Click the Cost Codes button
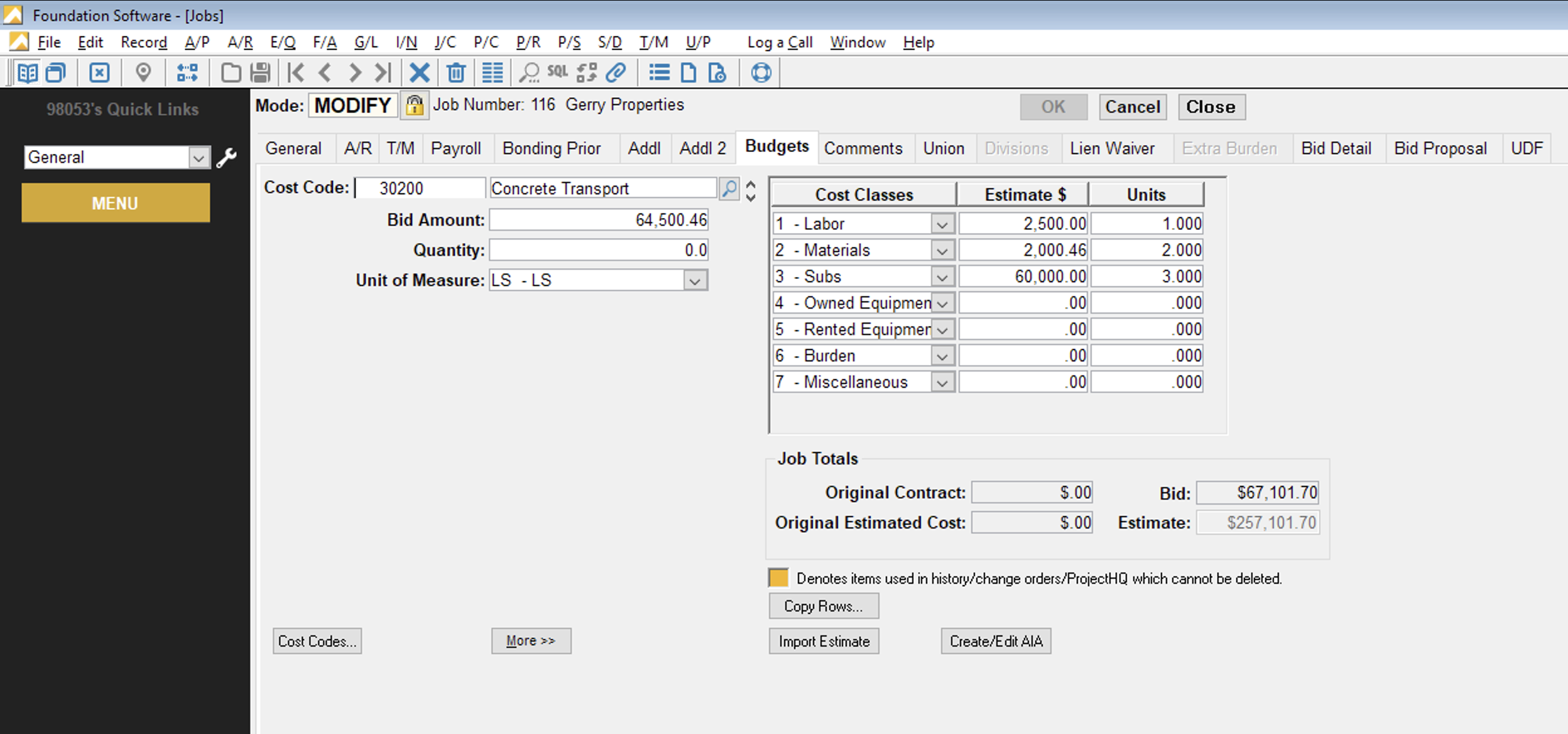The width and height of the screenshot is (1568, 734). pyautogui.click(x=319, y=641)
